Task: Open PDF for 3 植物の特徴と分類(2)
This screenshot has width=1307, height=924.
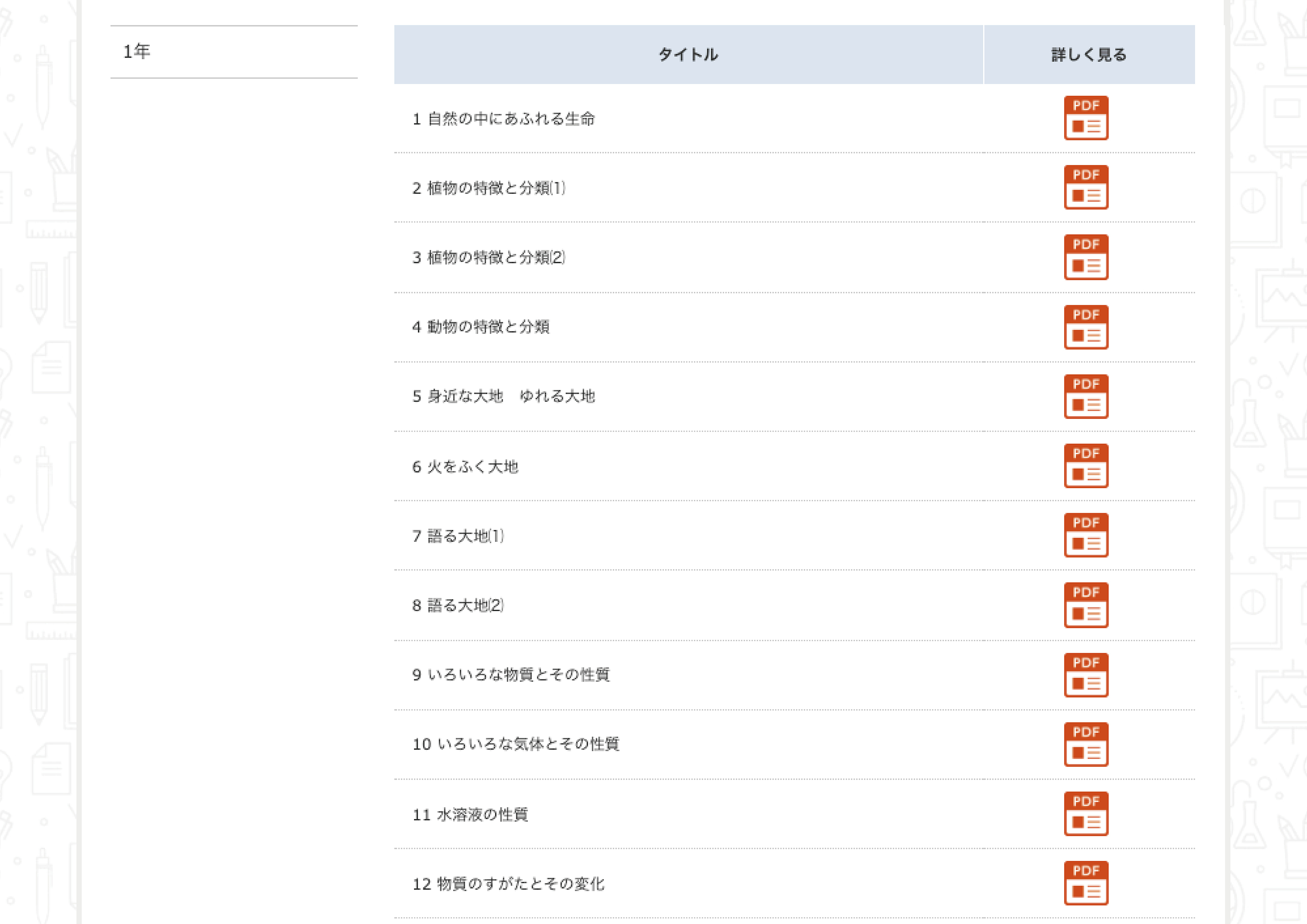Action: 1086,257
